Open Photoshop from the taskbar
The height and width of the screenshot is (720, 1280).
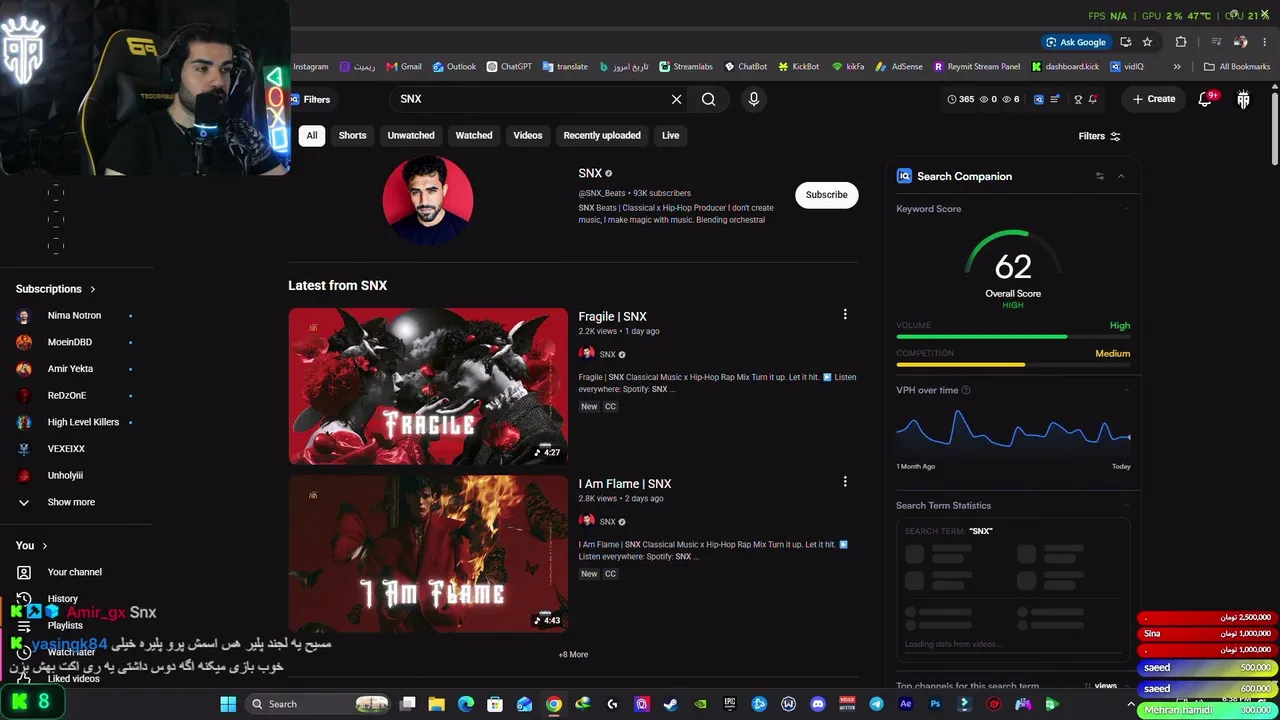[935, 704]
